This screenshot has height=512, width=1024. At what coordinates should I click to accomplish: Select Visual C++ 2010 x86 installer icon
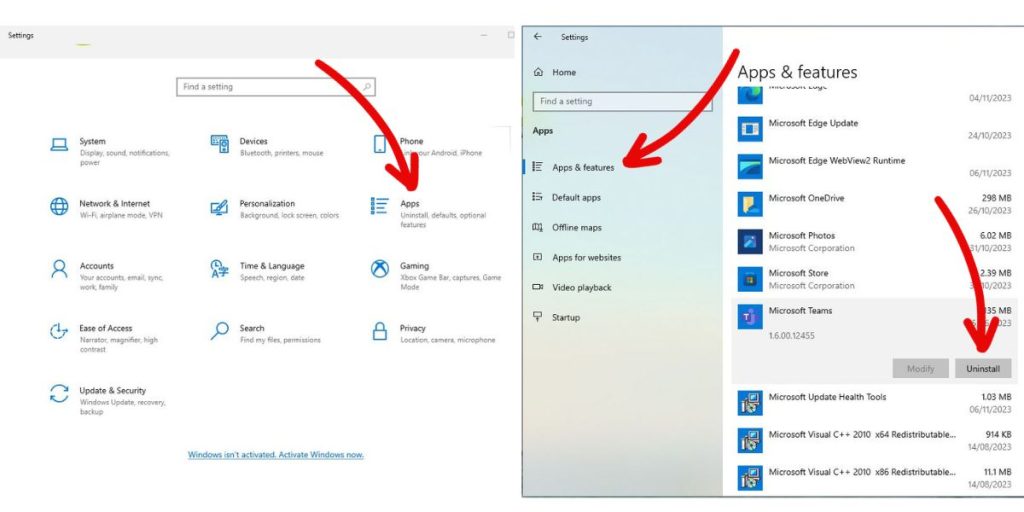(750, 478)
